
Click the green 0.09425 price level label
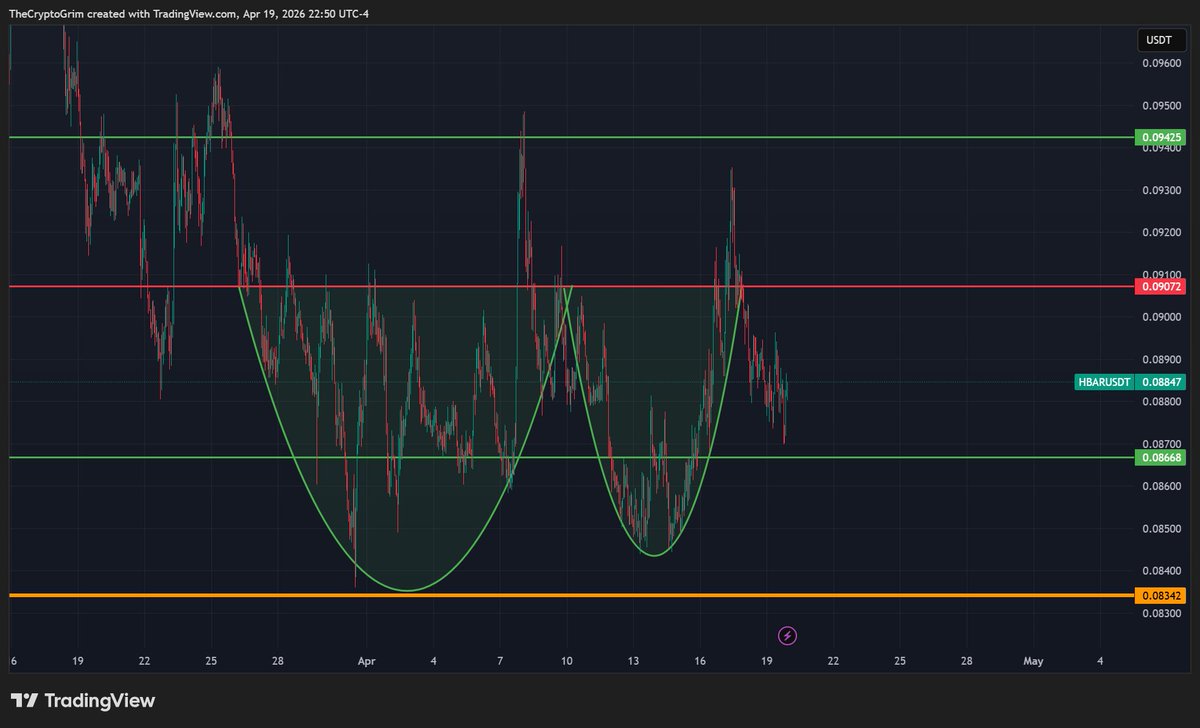click(x=1158, y=137)
